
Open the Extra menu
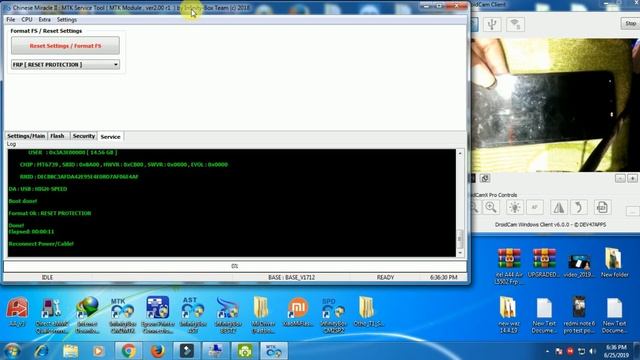[x=44, y=20]
